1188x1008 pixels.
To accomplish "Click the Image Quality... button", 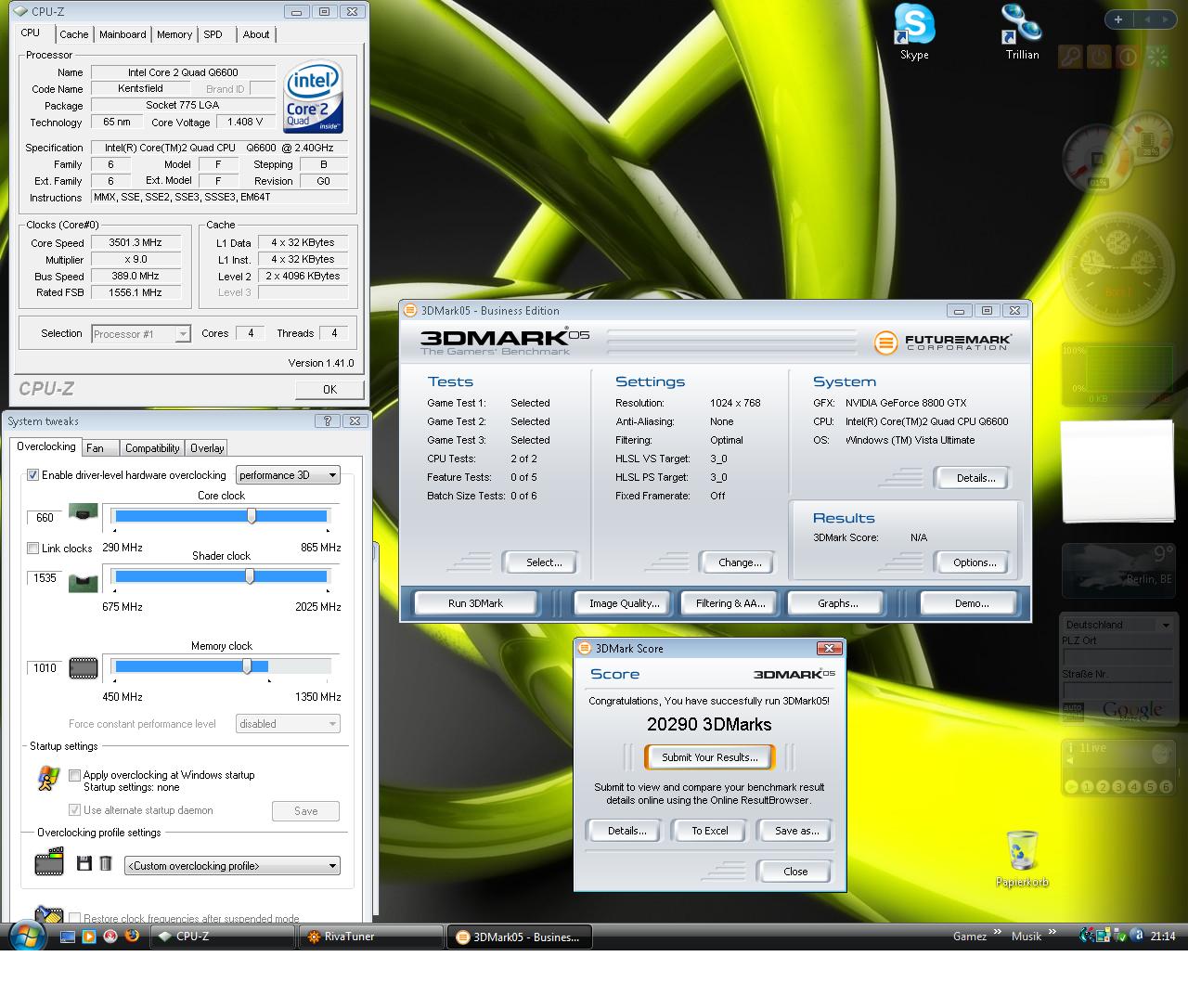I will pos(625,603).
